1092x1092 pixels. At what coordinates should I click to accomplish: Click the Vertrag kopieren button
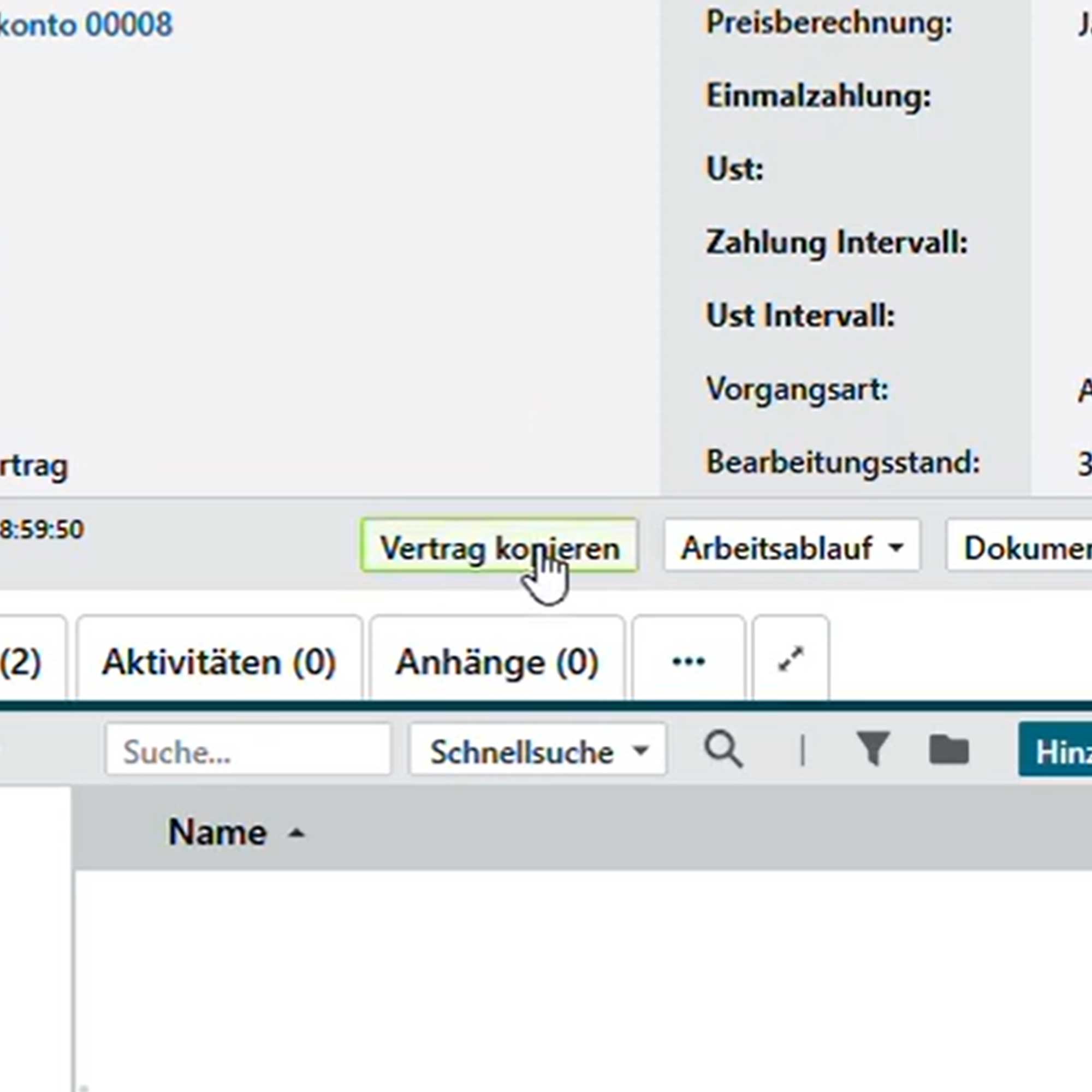tap(500, 546)
